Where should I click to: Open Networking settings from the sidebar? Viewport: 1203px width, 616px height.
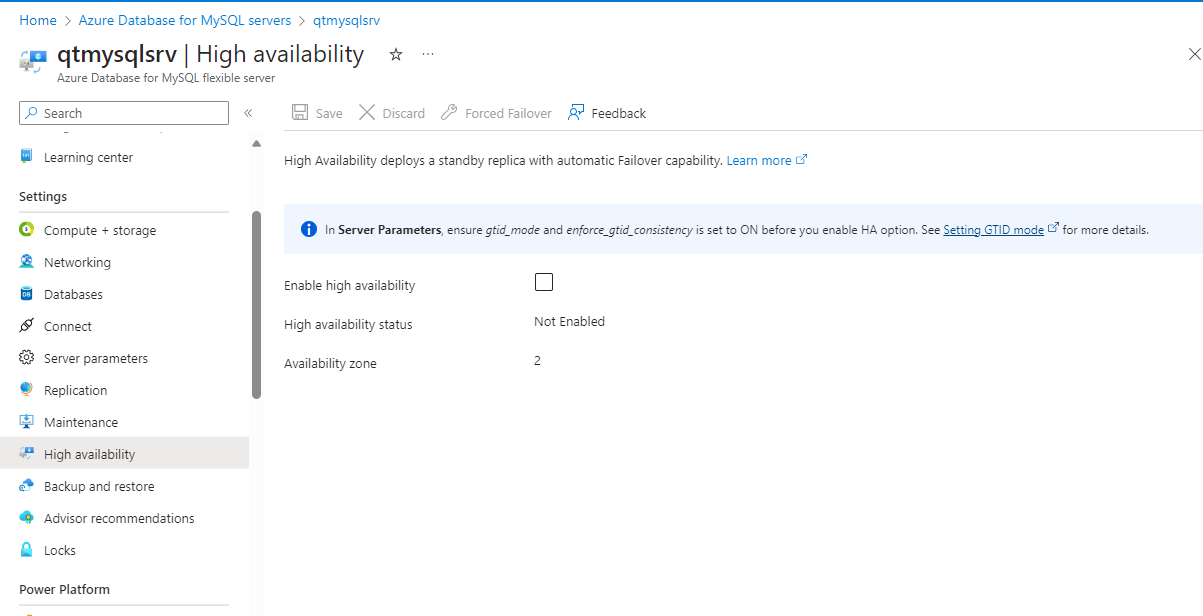point(76,261)
